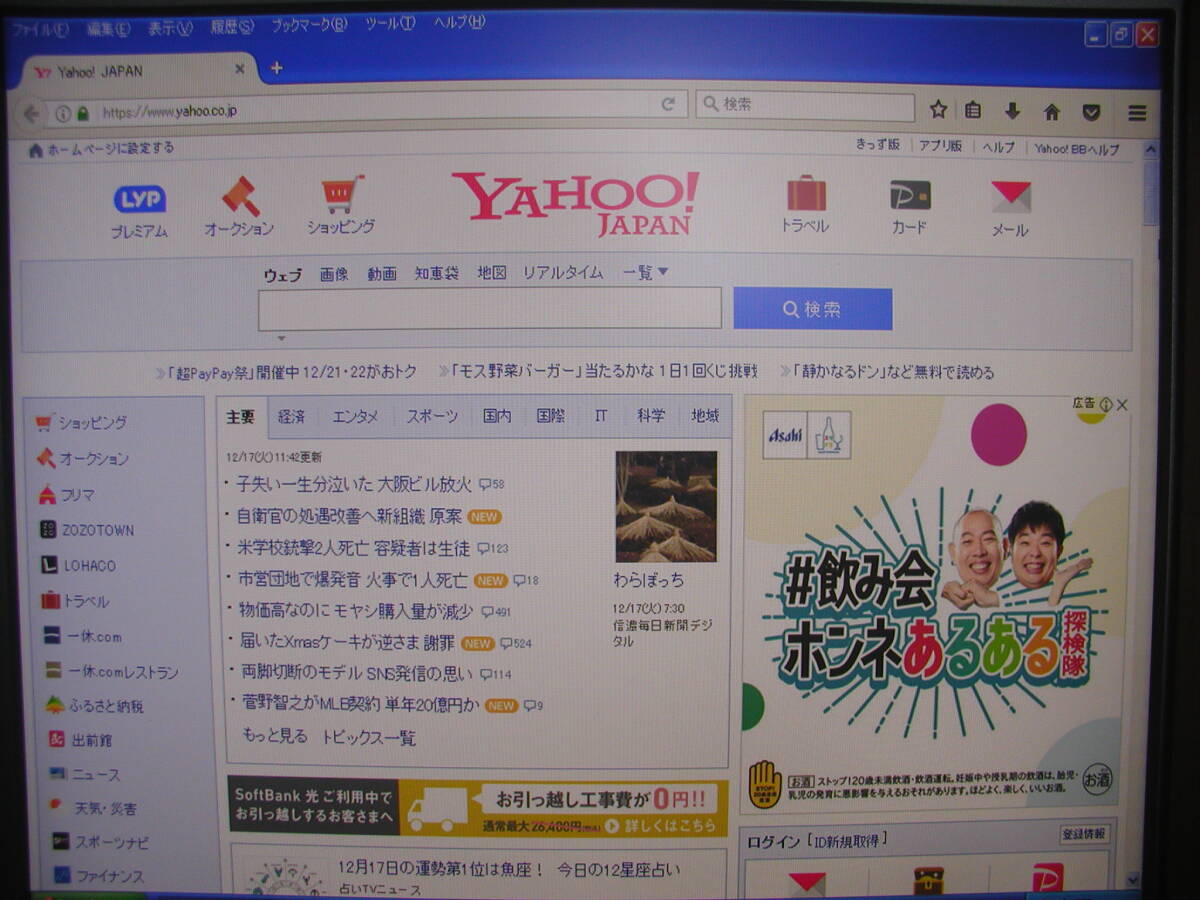Show site information icon in address bar
Image resolution: width=1200 pixels, height=900 pixels.
coord(63,113)
